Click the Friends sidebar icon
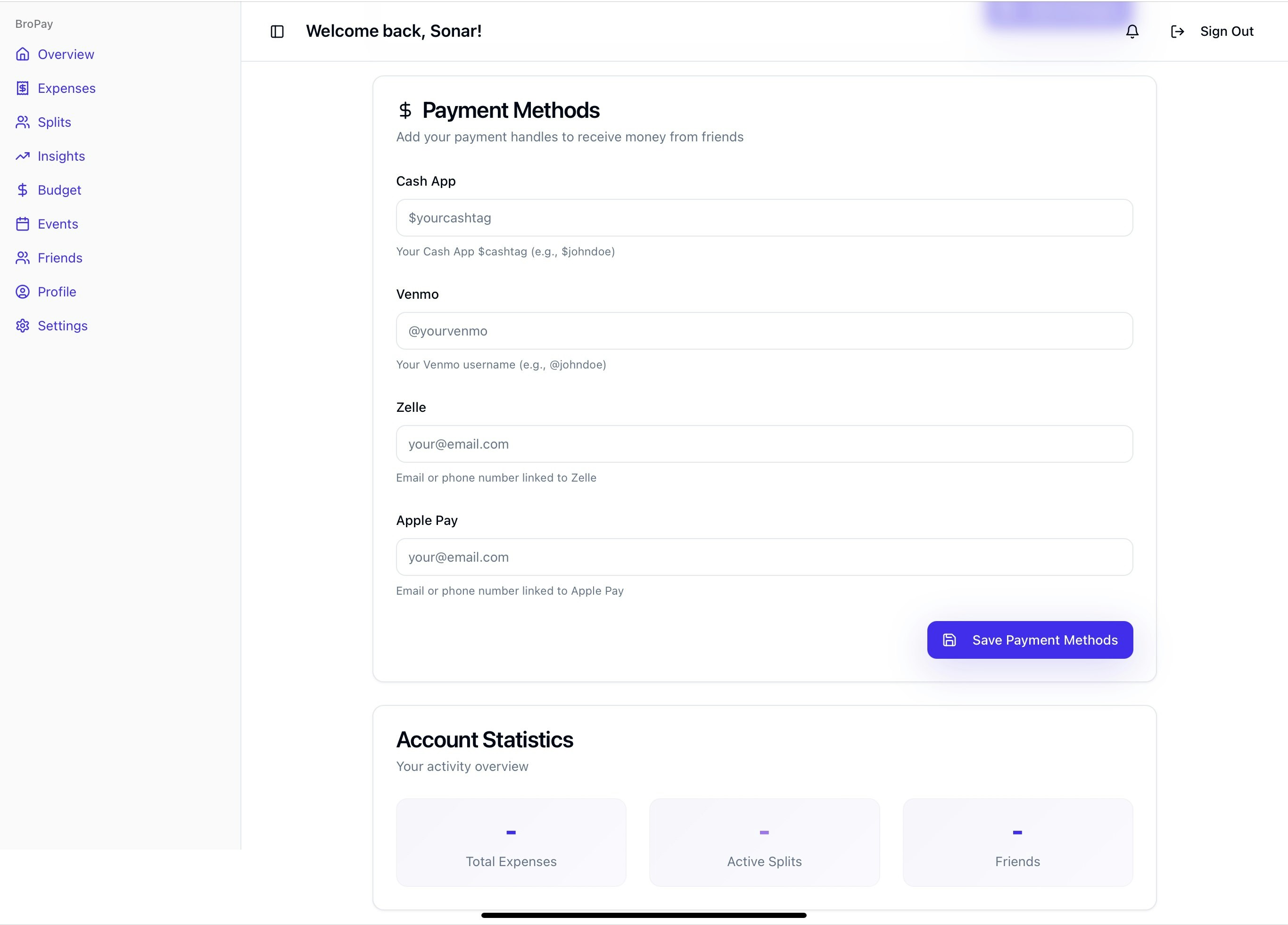Screen dimensions: 1288x925 [23, 258]
